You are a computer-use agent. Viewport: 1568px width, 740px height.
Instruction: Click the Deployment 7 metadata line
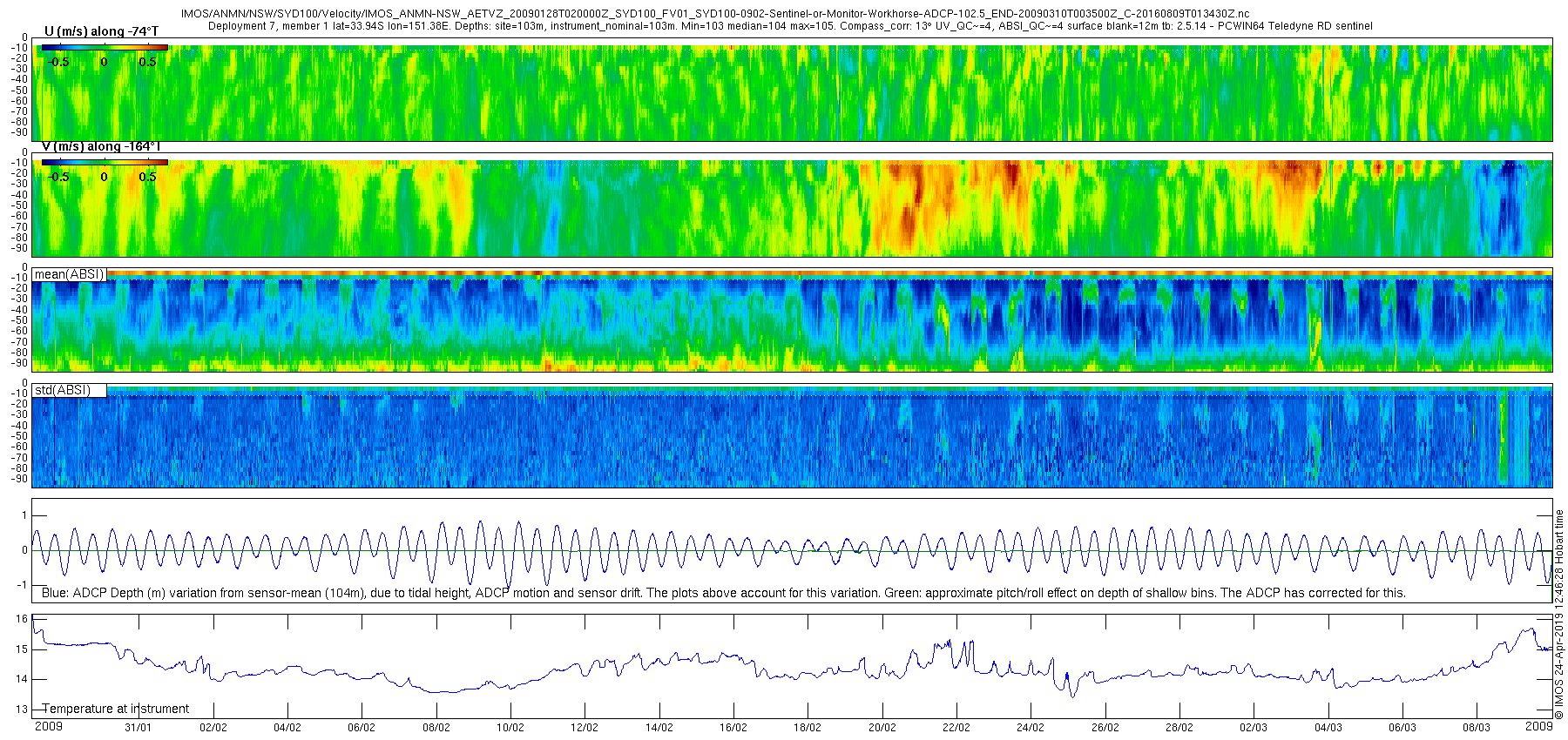790,26
